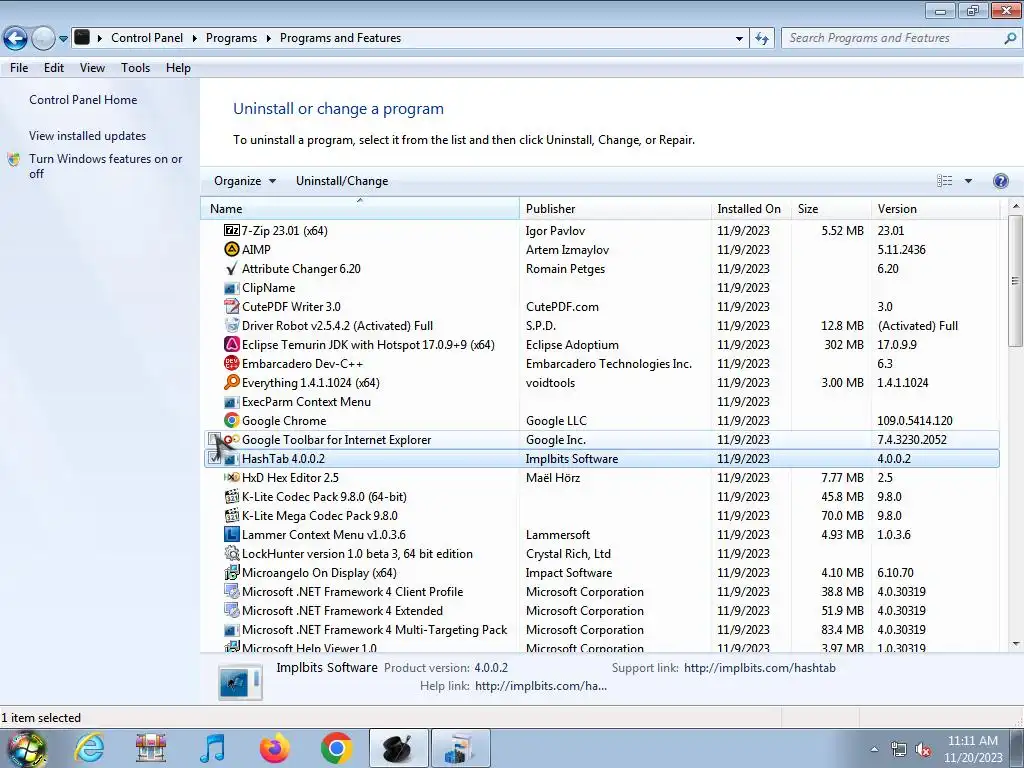Screen dimensions: 1024x768
Task: Click the LockHunter gear icon
Action: [x=232, y=553]
